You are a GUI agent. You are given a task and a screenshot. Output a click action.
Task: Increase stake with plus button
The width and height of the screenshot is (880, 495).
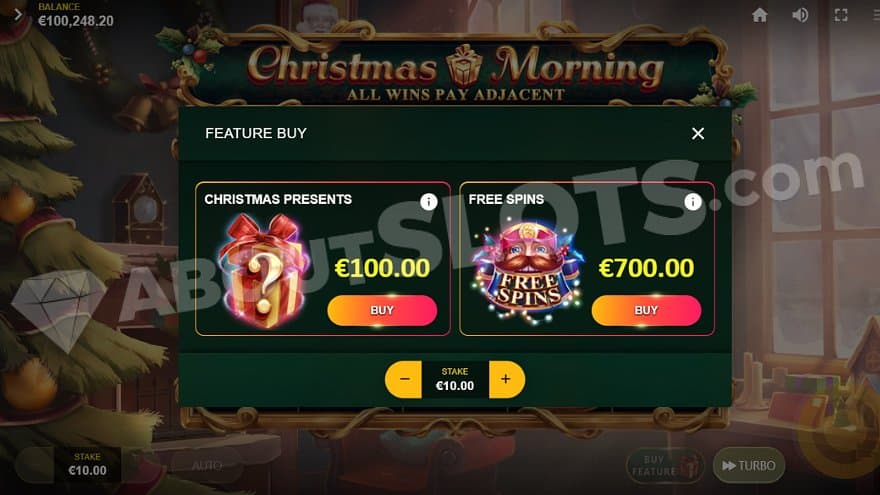click(507, 379)
